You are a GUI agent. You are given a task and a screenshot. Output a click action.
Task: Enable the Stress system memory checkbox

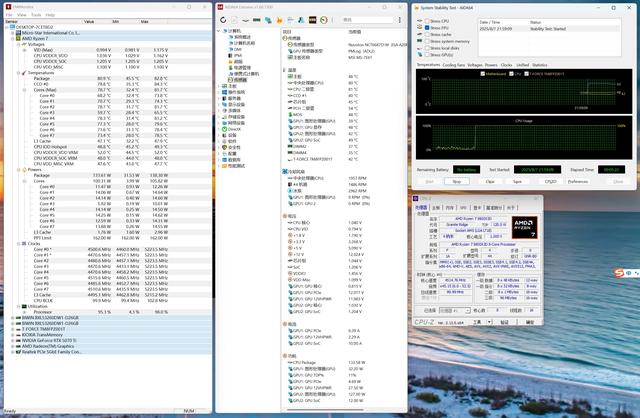[427, 41]
